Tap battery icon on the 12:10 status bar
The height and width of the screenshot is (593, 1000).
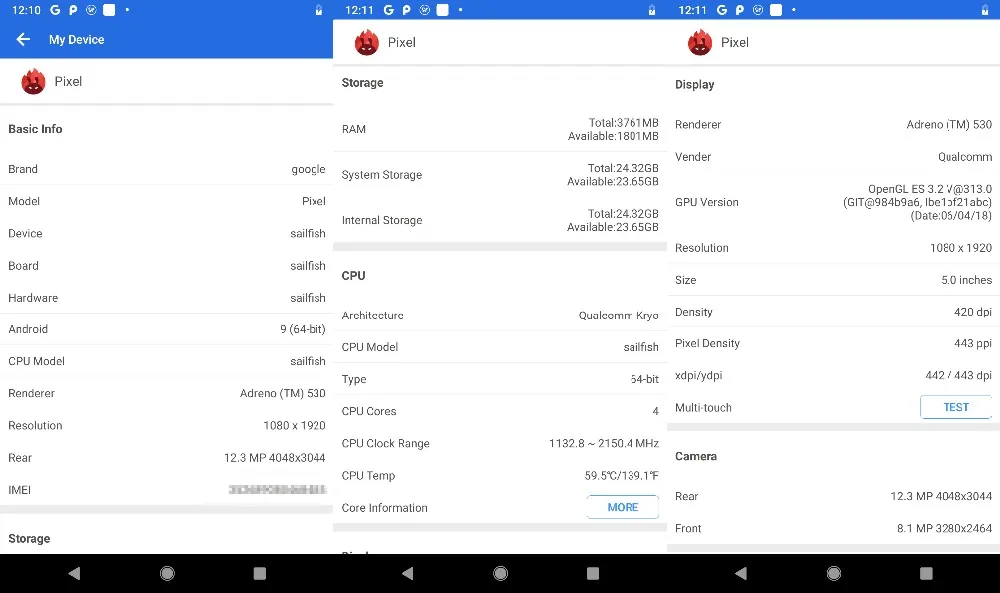coord(319,10)
